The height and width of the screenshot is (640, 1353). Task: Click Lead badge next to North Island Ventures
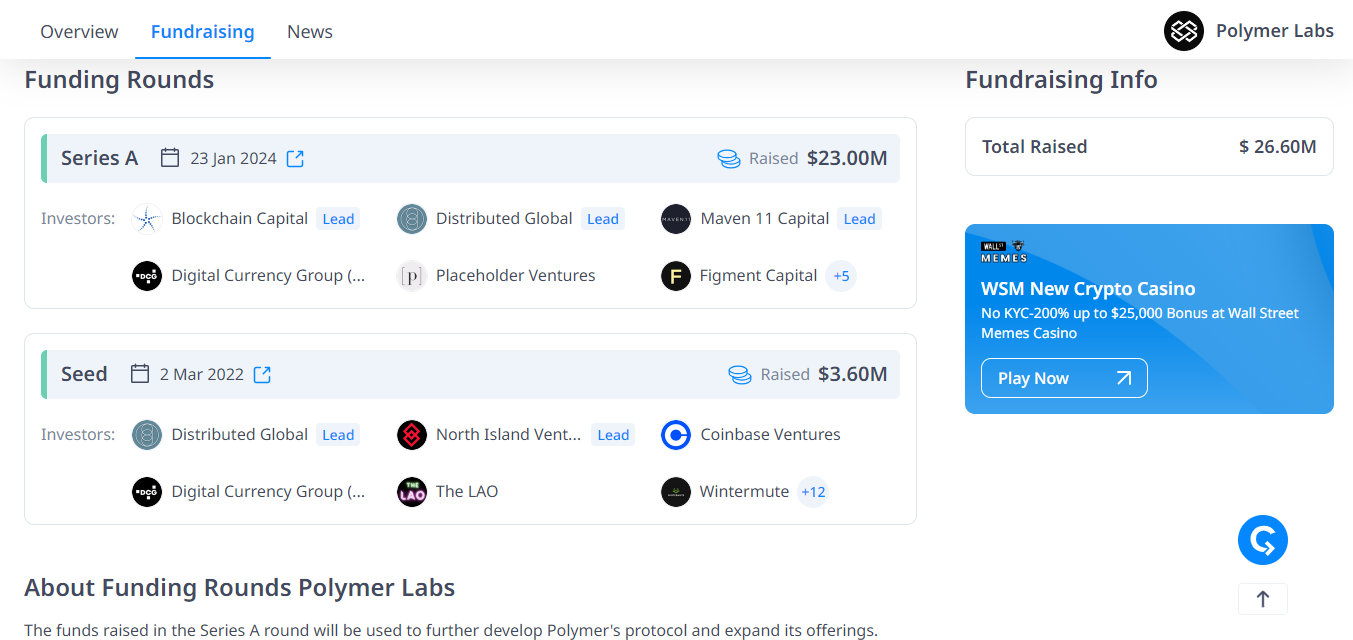[x=613, y=435]
